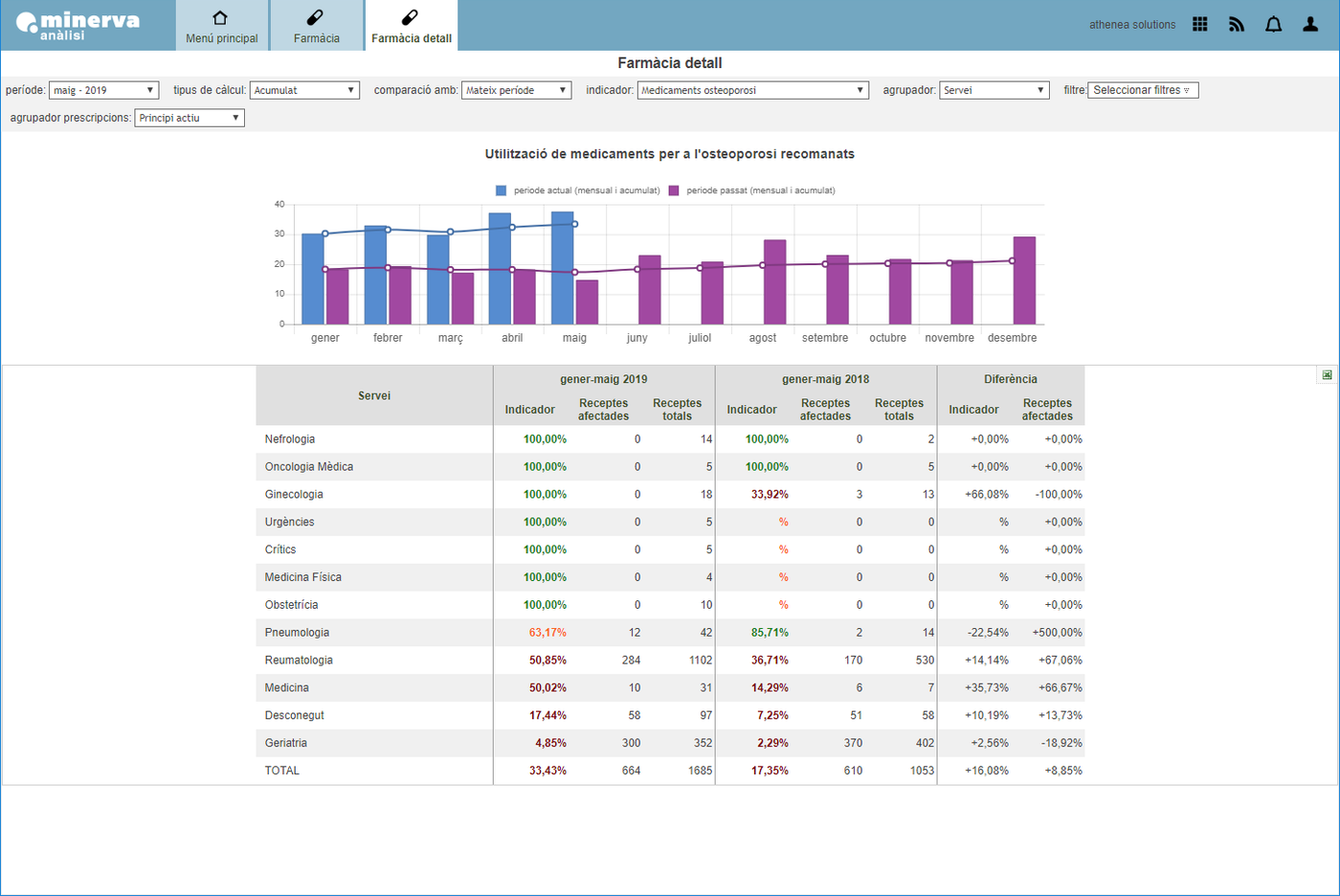
Task: Click 1102 receptes totals for Reumatologia
Action: point(701,661)
